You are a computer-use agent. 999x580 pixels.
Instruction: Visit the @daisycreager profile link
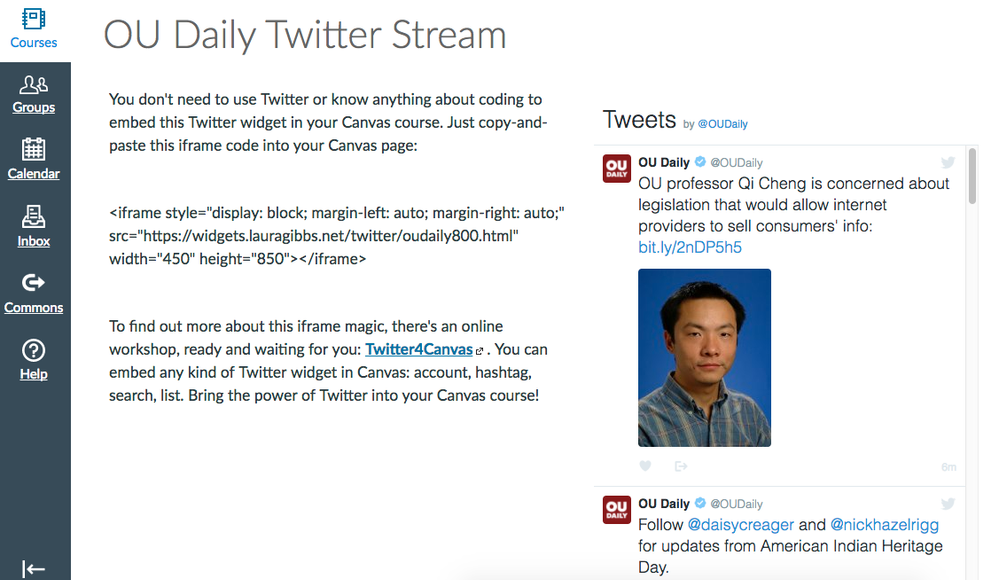(x=740, y=524)
